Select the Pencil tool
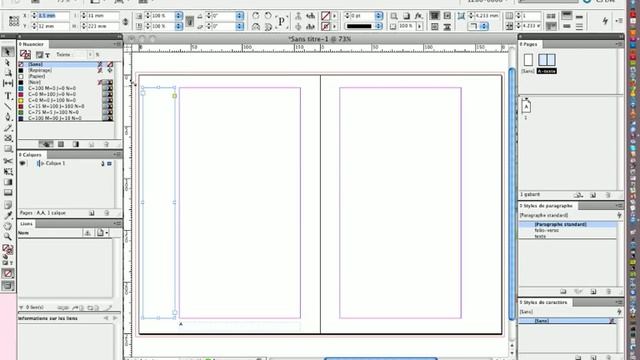 pyautogui.click(x=8, y=128)
